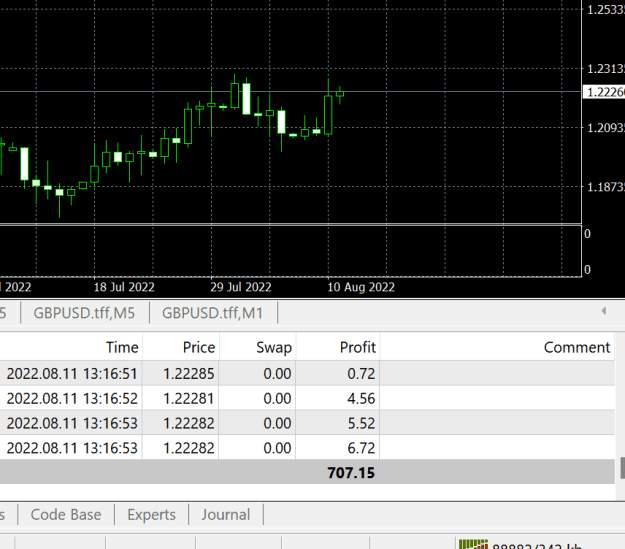Click the trade list vertical scrollbar thumb
The height and width of the screenshot is (549, 625).
click(622, 468)
